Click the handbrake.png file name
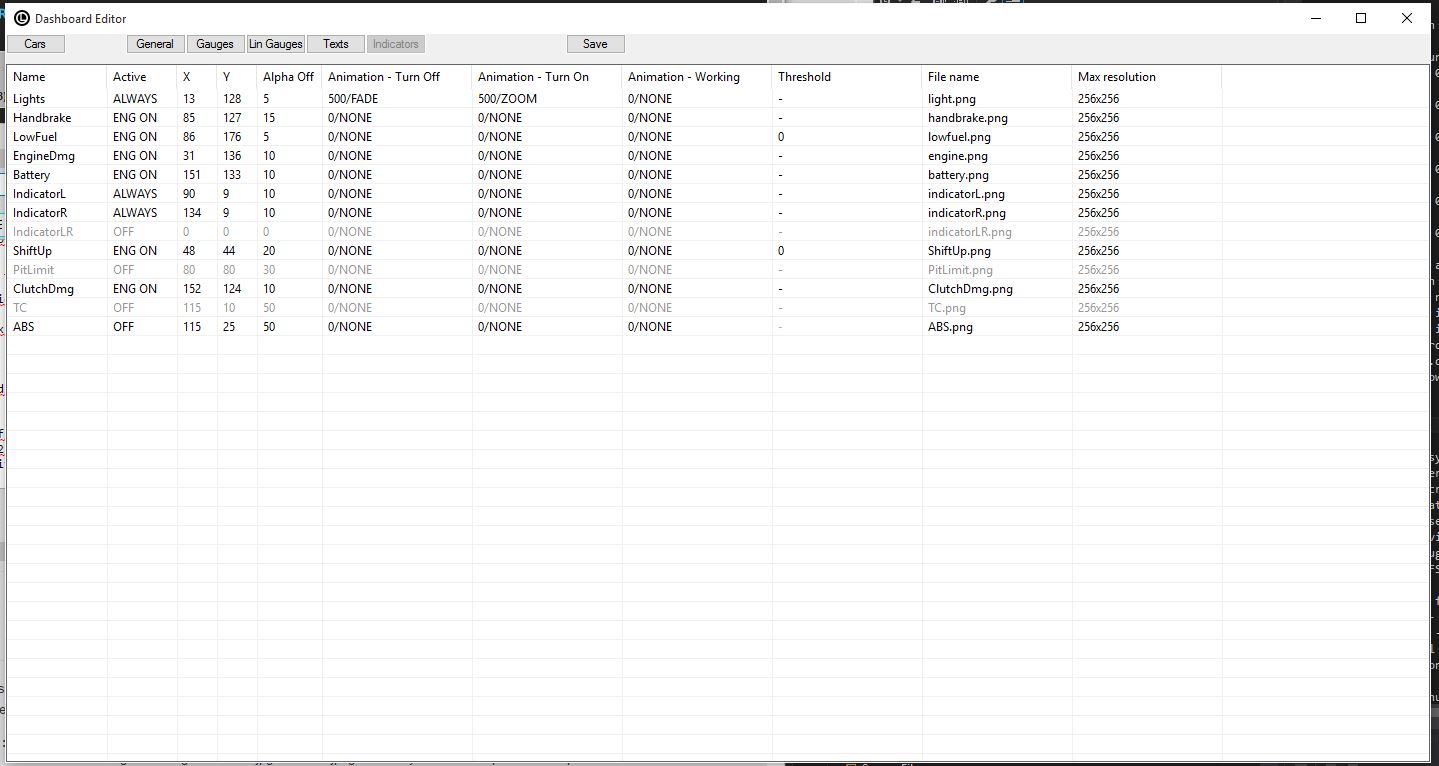 pyautogui.click(x=968, y=118)
